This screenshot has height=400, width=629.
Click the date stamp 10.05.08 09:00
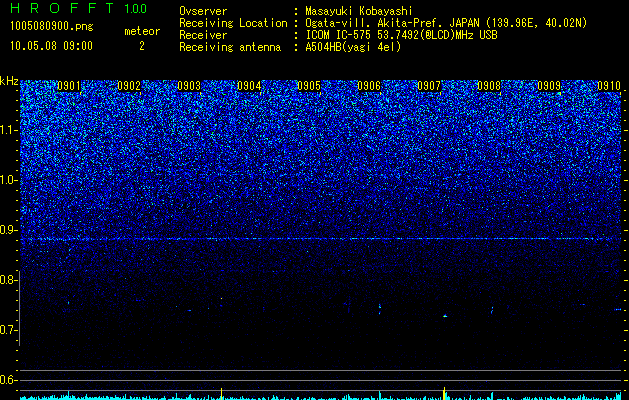click(51, 46)
